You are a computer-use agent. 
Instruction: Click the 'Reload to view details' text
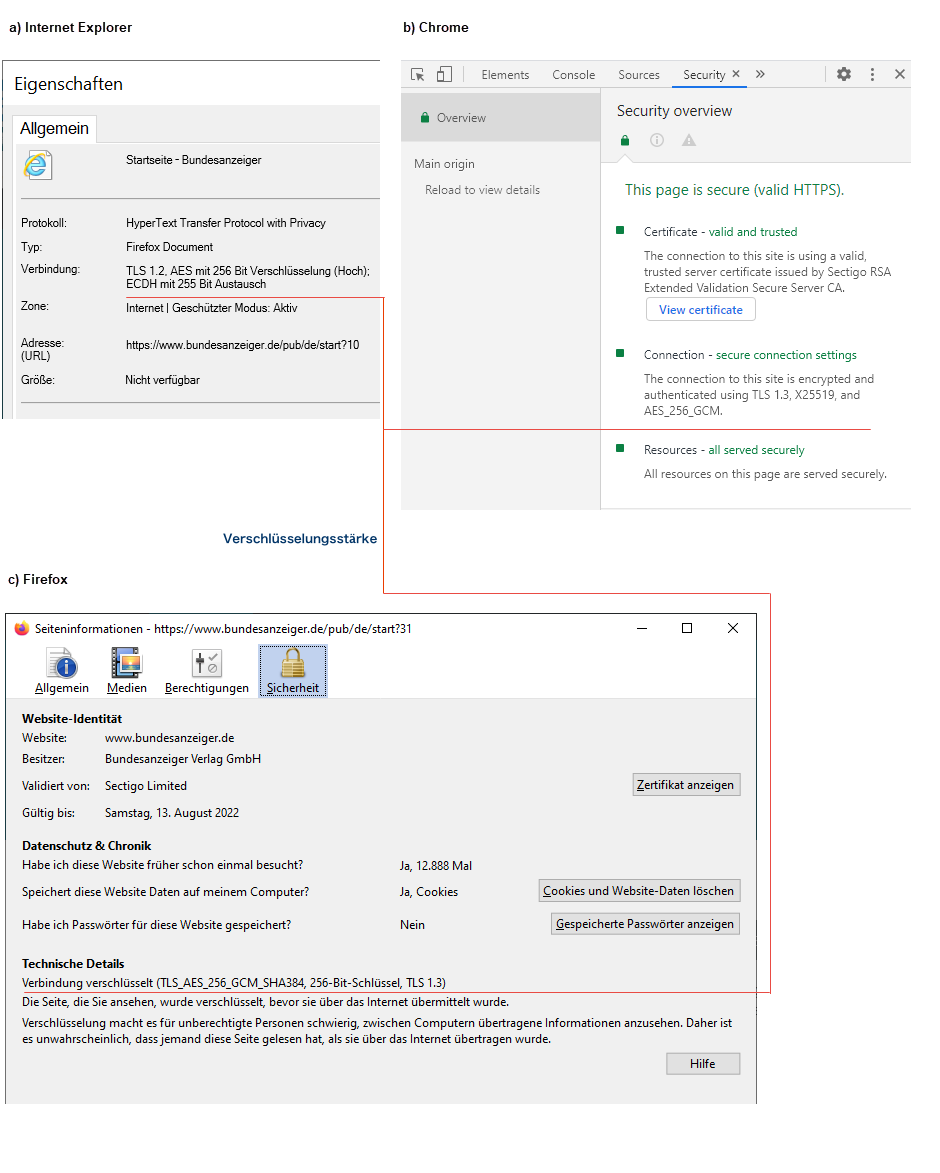tap(482, 190)
